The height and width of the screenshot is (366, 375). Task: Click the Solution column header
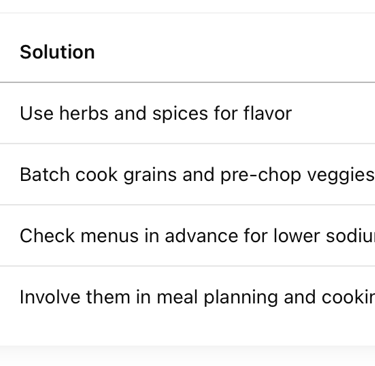point(57,52)
